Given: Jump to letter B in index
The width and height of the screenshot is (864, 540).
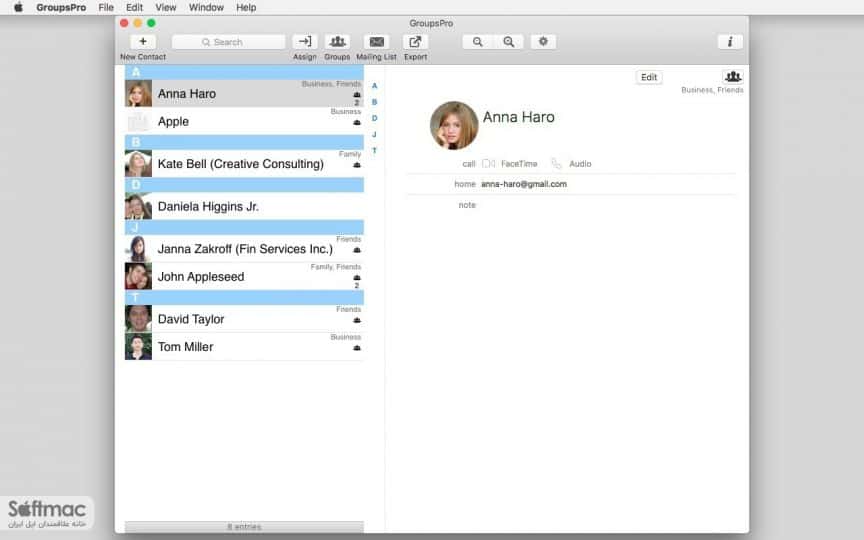Looking at the screenshot, I should (375, 102).
